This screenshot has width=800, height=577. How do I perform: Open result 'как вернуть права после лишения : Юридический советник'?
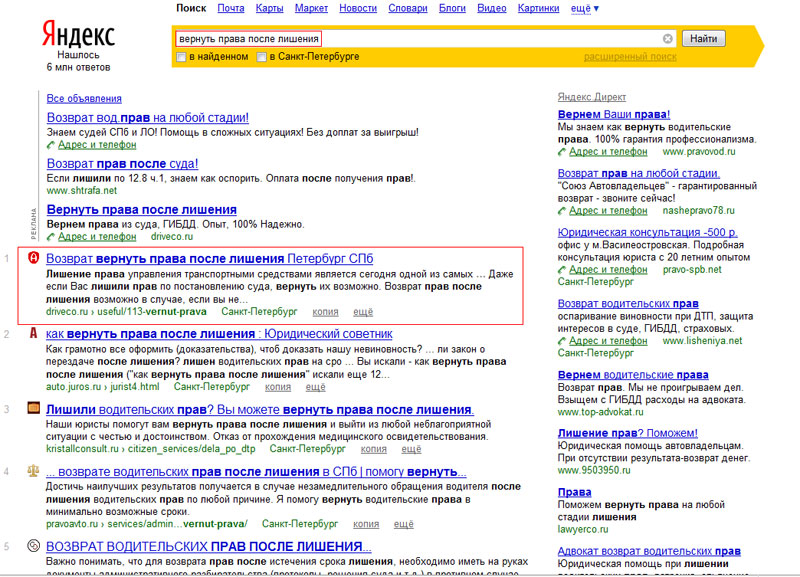coord(219,334)
